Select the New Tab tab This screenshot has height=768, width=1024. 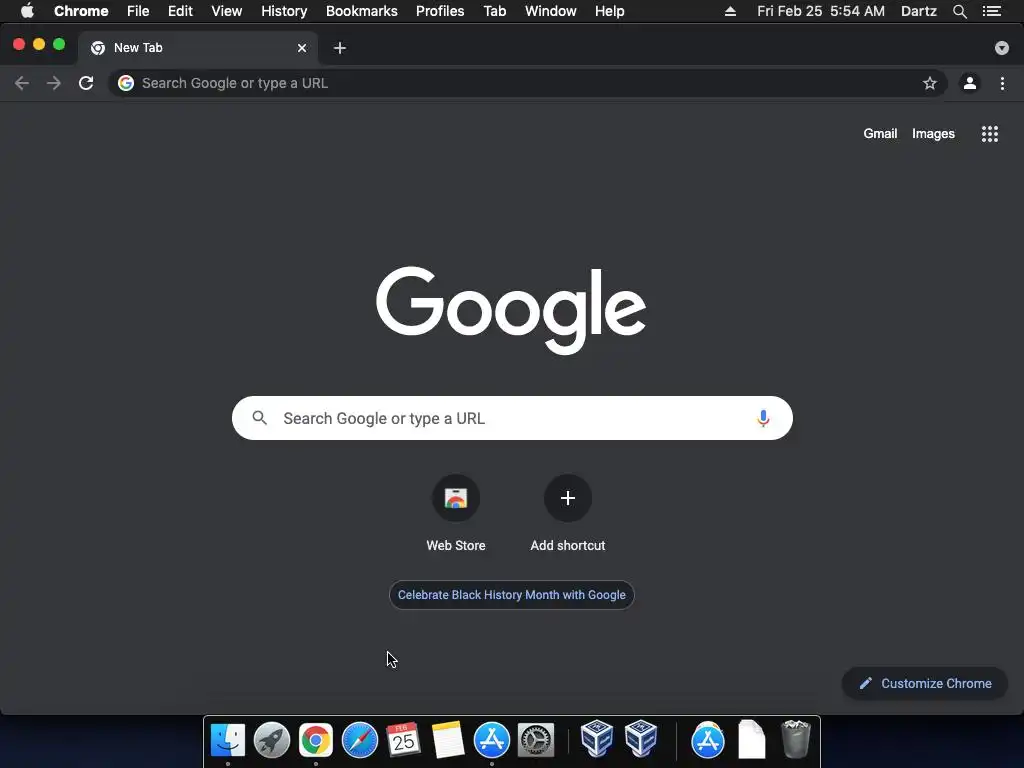pos(198,48)
